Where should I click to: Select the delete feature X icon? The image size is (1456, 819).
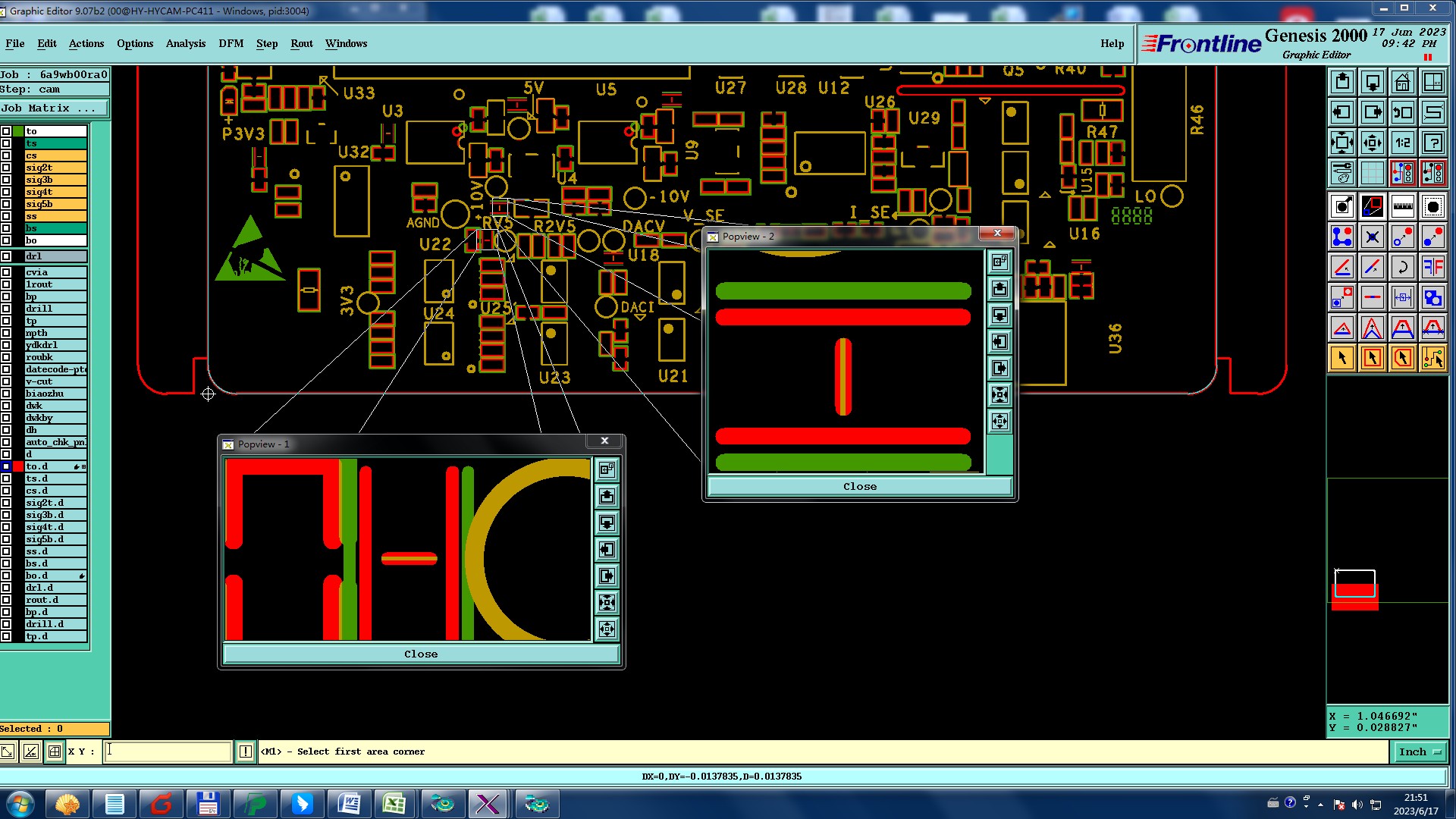pos(1372,237)
